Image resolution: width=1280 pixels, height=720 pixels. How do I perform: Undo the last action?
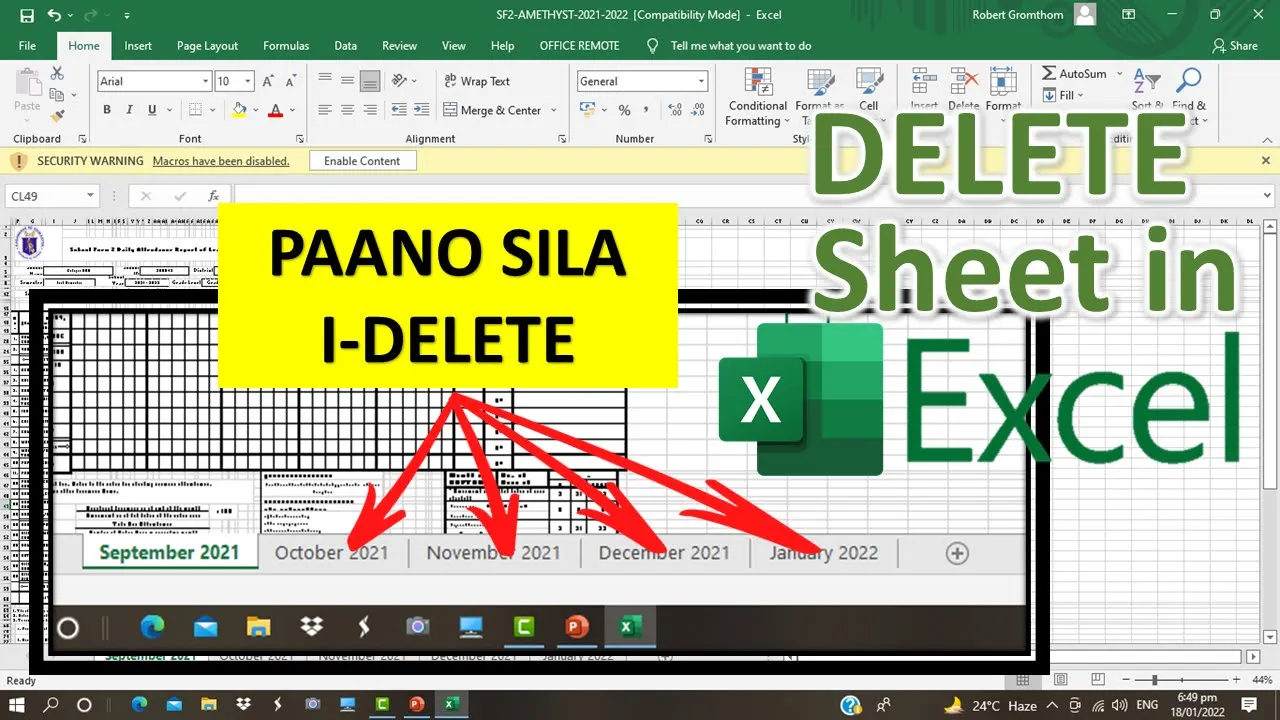click(x=54, y=15)
